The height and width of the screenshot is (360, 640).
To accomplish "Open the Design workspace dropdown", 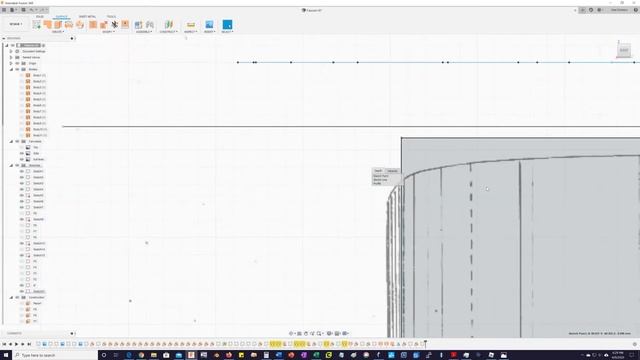I will (16, 24).
